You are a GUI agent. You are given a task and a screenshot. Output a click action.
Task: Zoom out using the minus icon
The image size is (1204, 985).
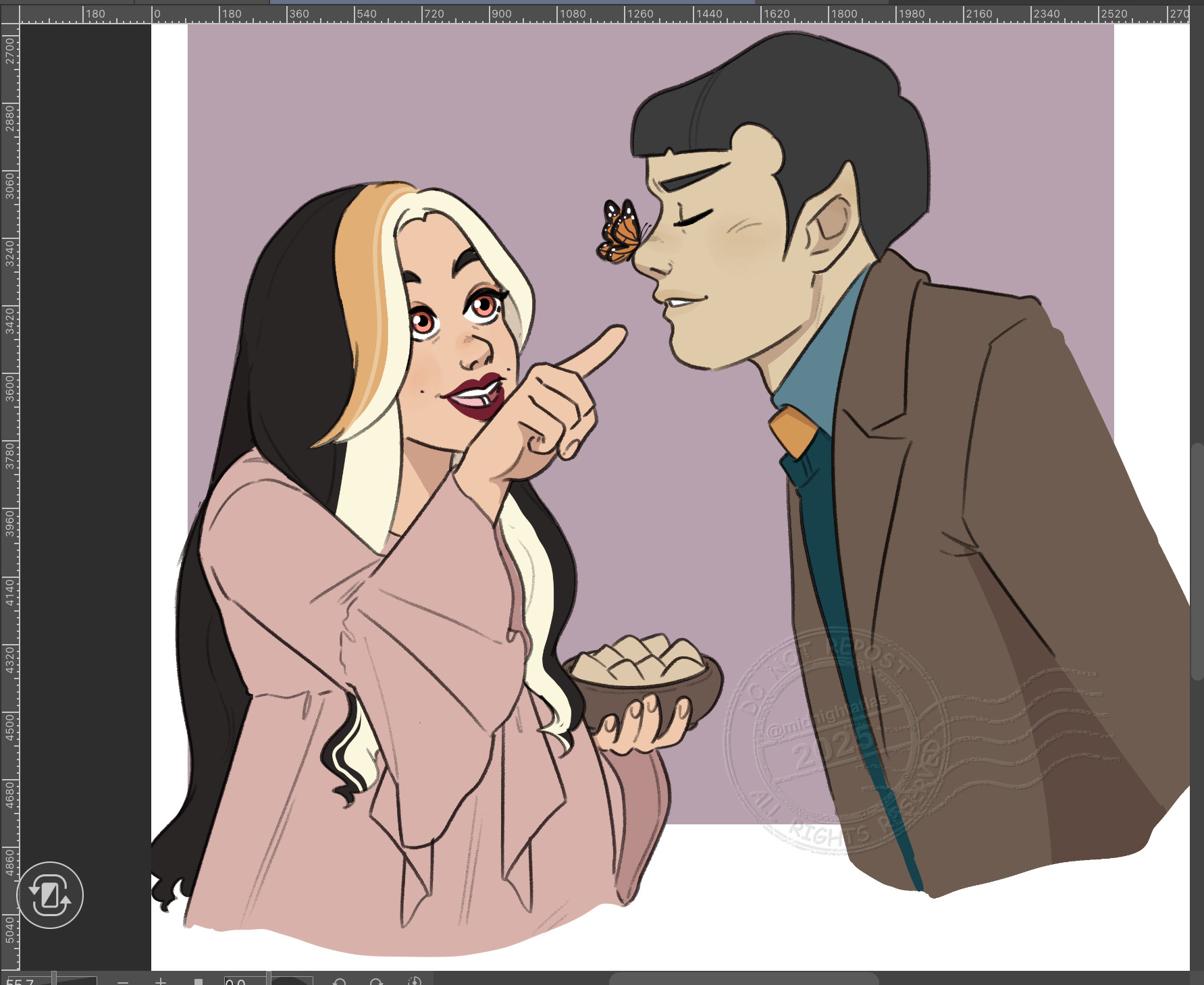[123, 981]
